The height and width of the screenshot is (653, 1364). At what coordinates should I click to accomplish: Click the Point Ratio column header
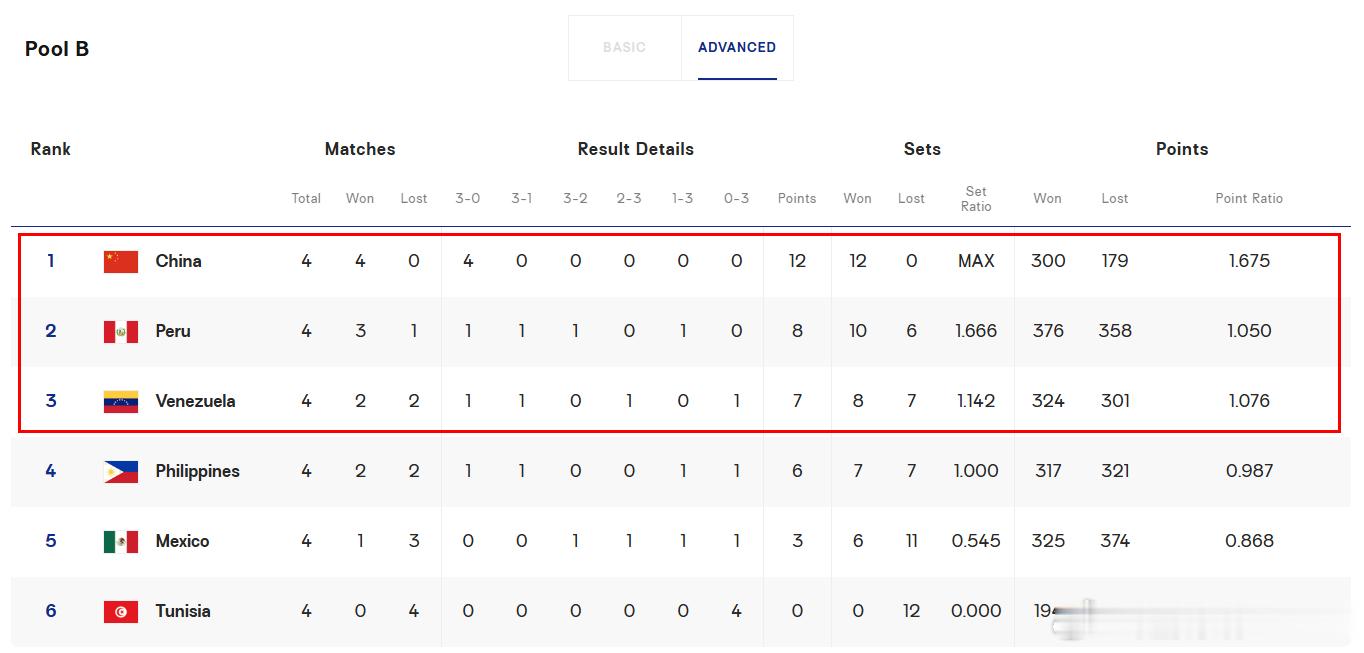[x=1249, y=198]
